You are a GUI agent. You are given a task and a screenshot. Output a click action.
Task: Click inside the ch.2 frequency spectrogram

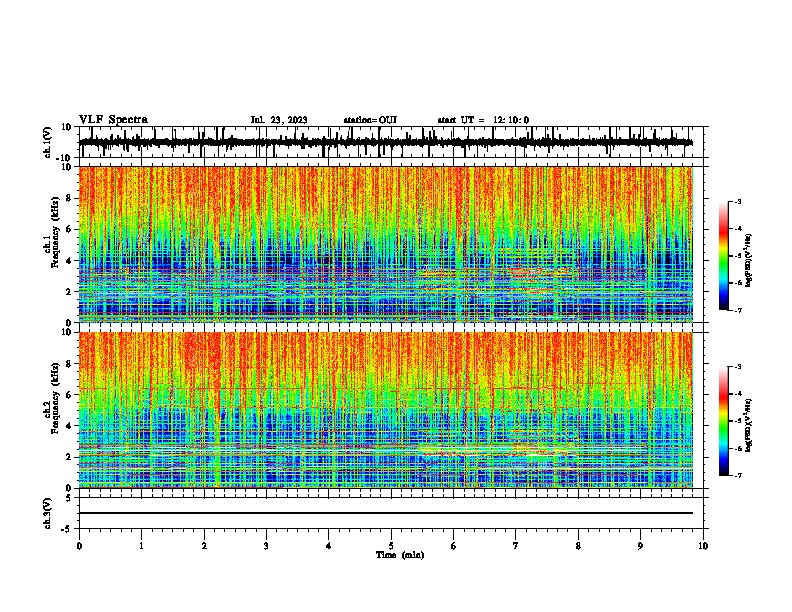tap(385, 410)
